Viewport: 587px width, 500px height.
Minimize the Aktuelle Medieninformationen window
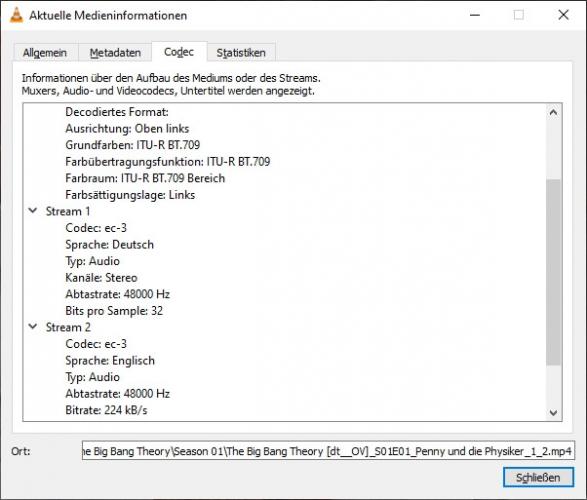click(475, 15)
